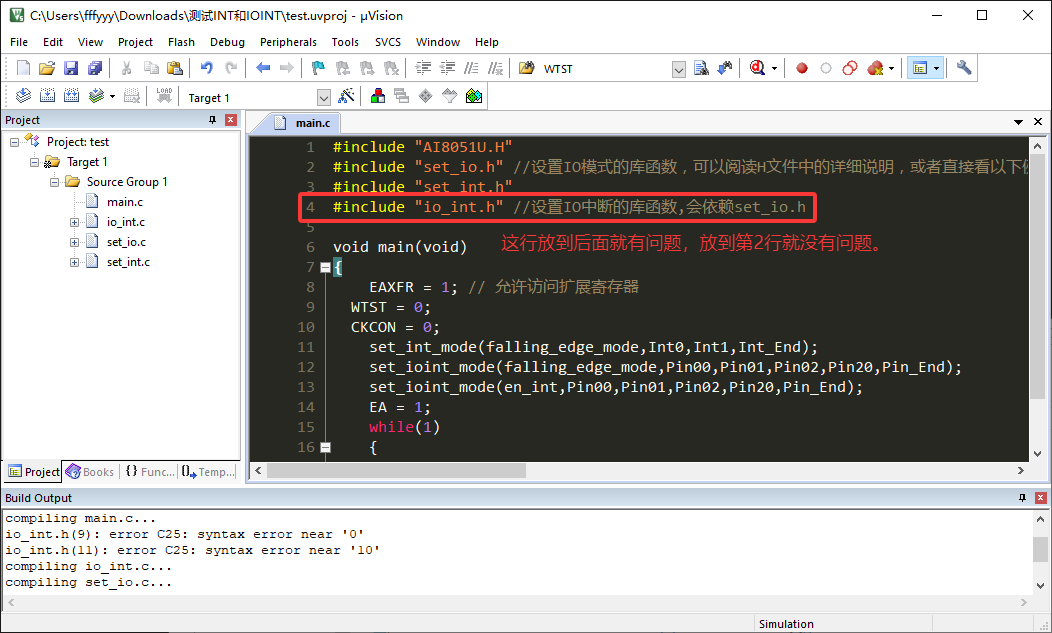Image resolution: width=1052 pixels, height=633 pixels.
Task: Switch to the Func... tab
Action: 150,472
